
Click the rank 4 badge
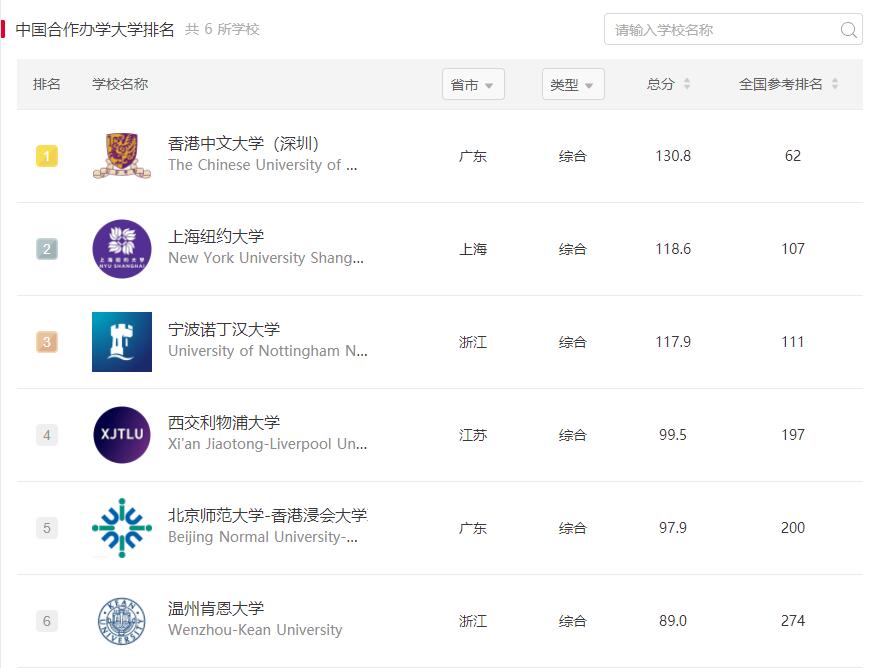47,434
